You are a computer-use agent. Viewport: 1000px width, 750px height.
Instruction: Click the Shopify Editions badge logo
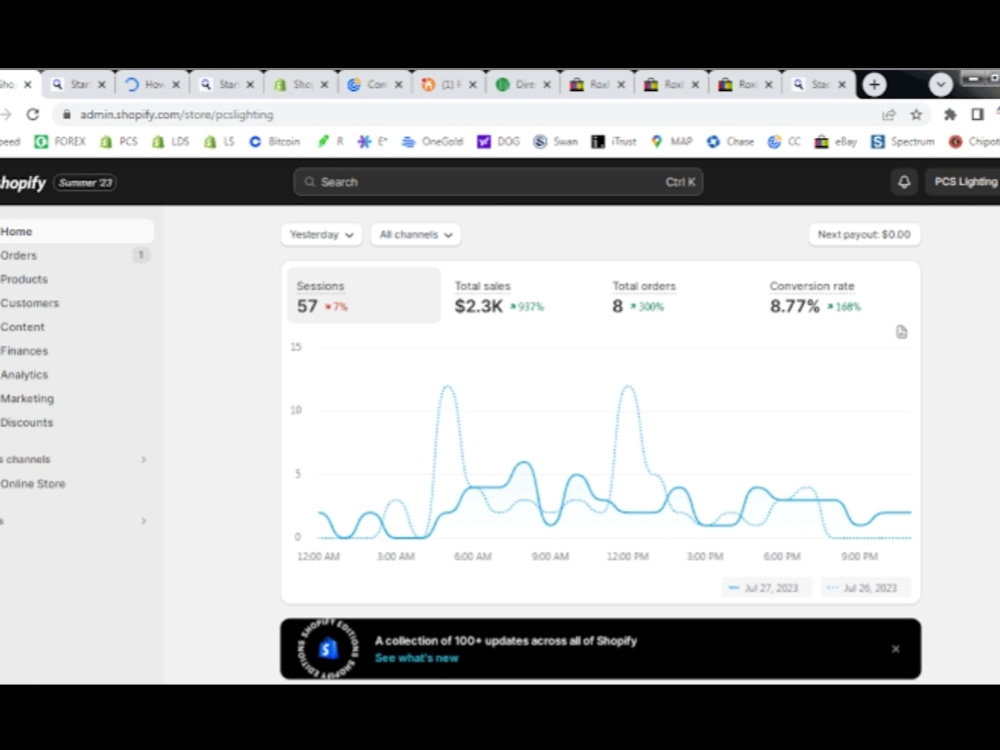[328, 649]
